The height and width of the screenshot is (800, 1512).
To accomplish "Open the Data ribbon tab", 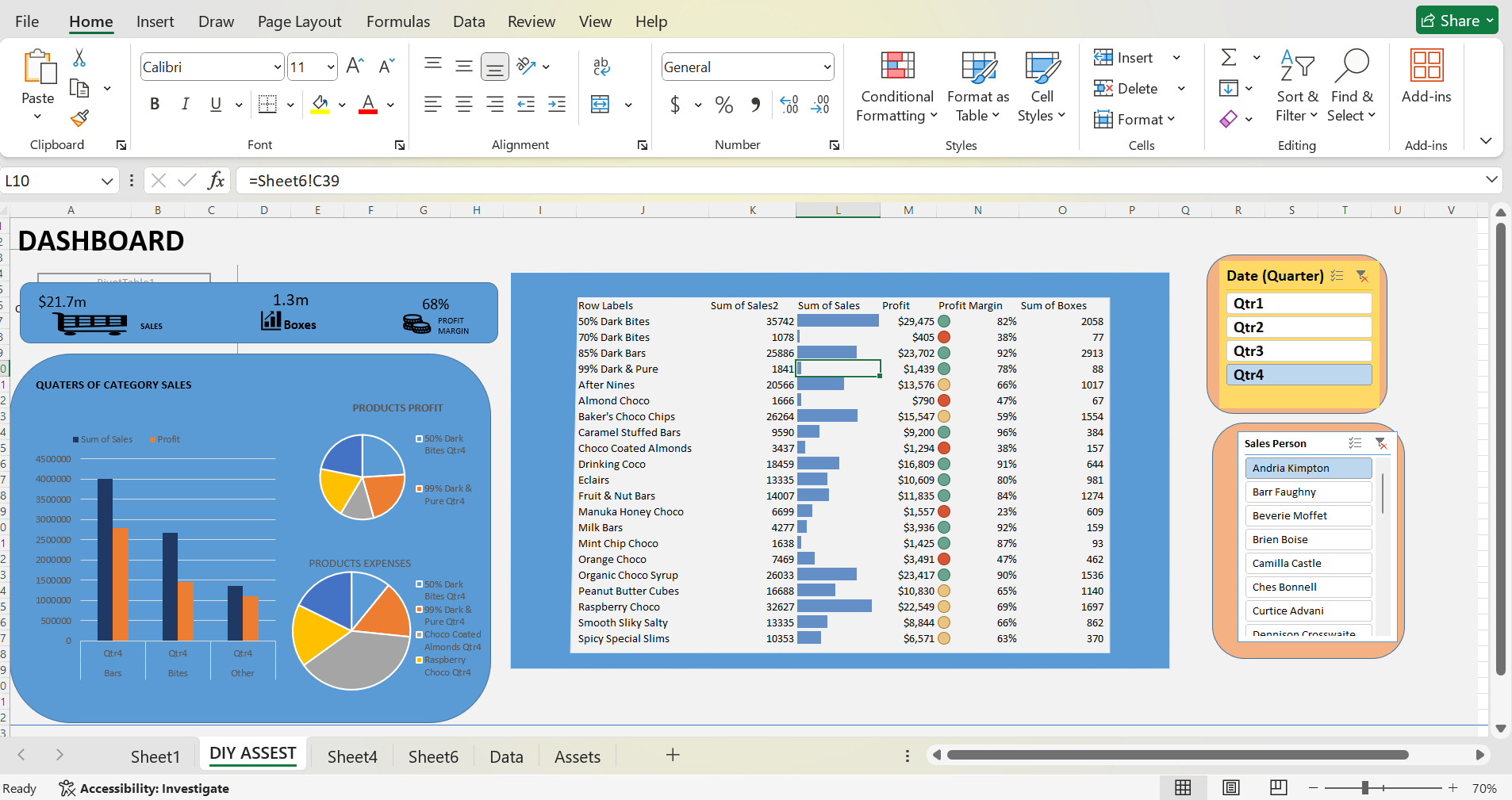I will [x=469, y=21].
